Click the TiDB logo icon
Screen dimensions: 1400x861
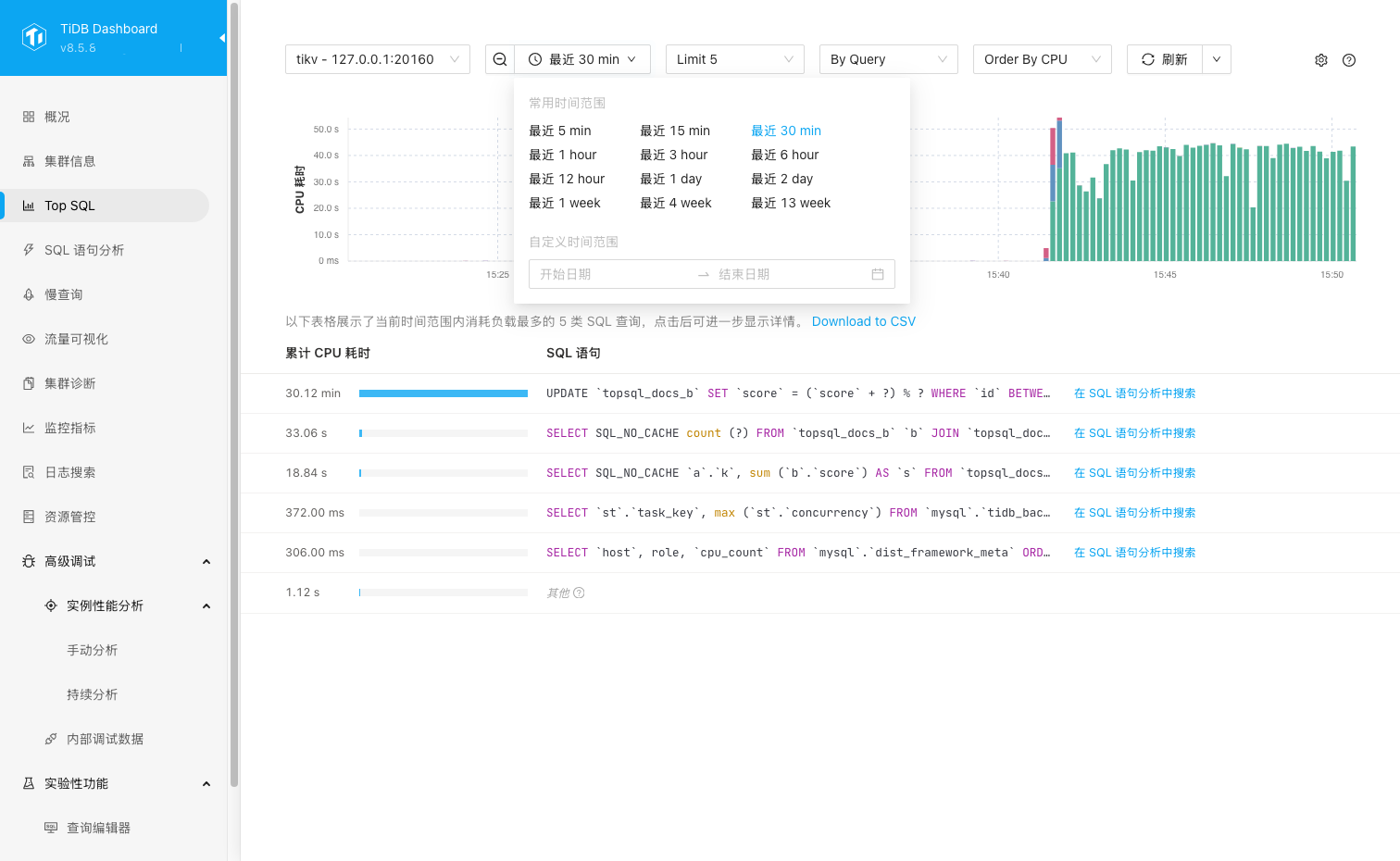point(34,37)
